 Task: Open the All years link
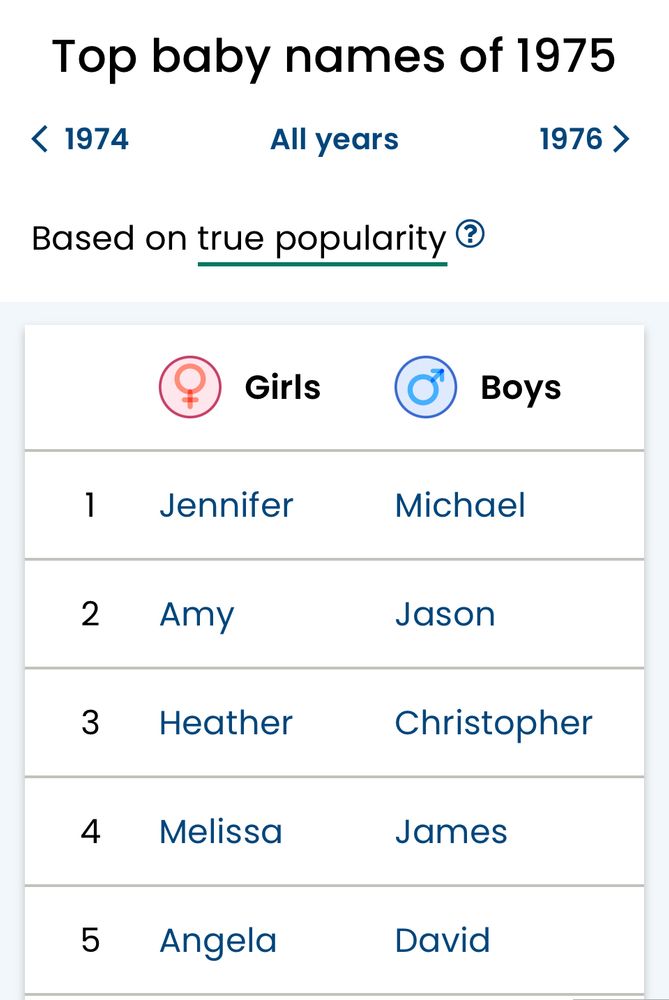click(334, 140)
